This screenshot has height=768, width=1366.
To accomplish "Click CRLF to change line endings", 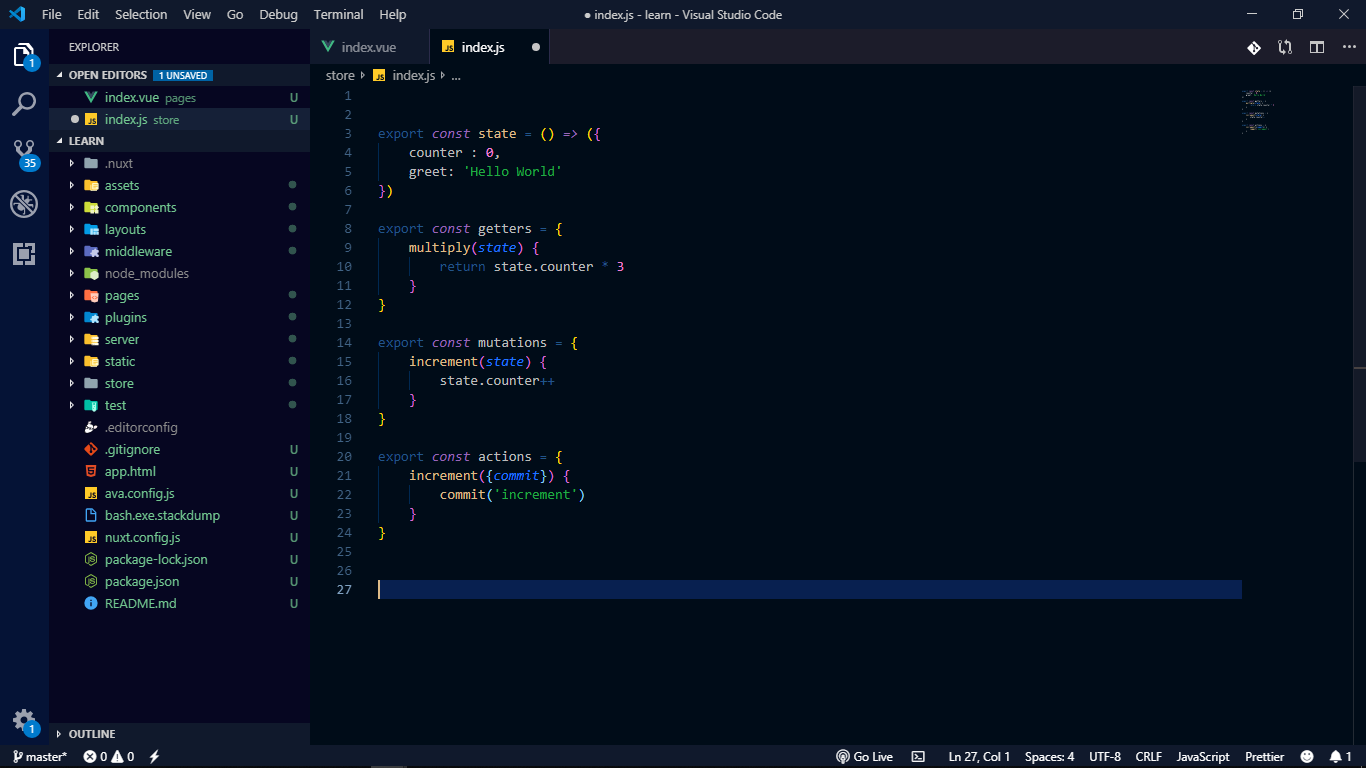I will (x=1148, y=757).
